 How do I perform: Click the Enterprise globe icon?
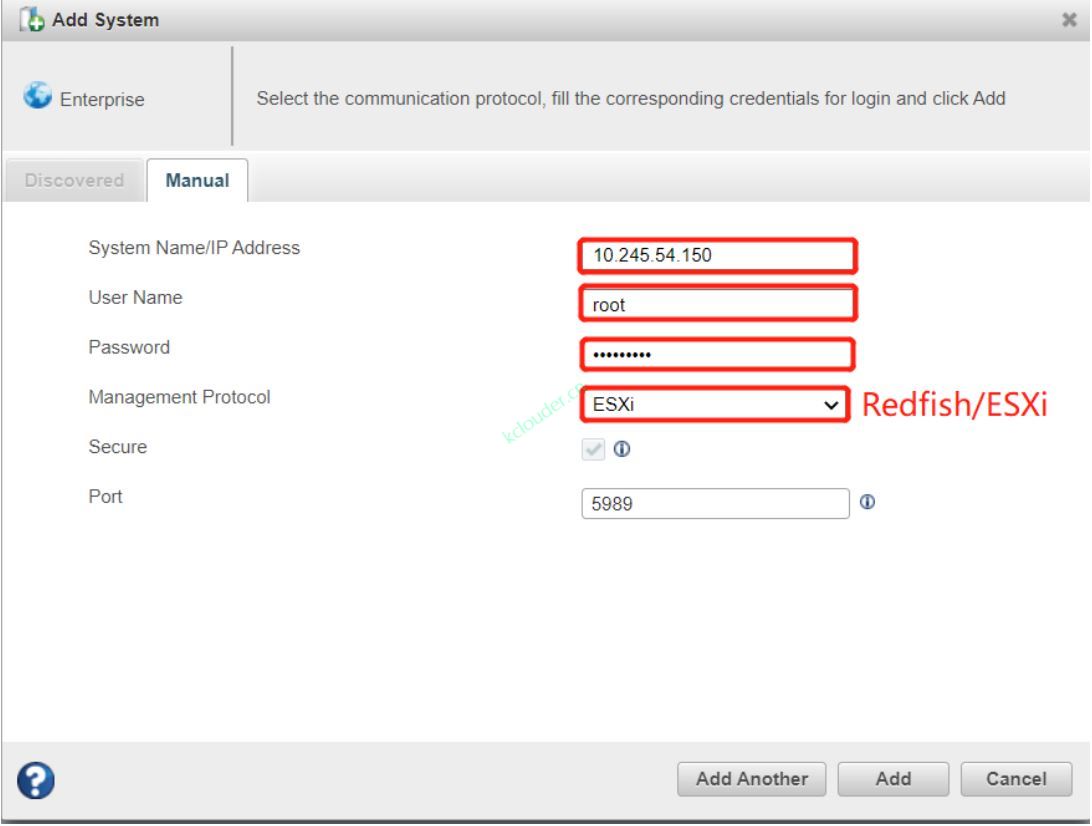[37, 95]
